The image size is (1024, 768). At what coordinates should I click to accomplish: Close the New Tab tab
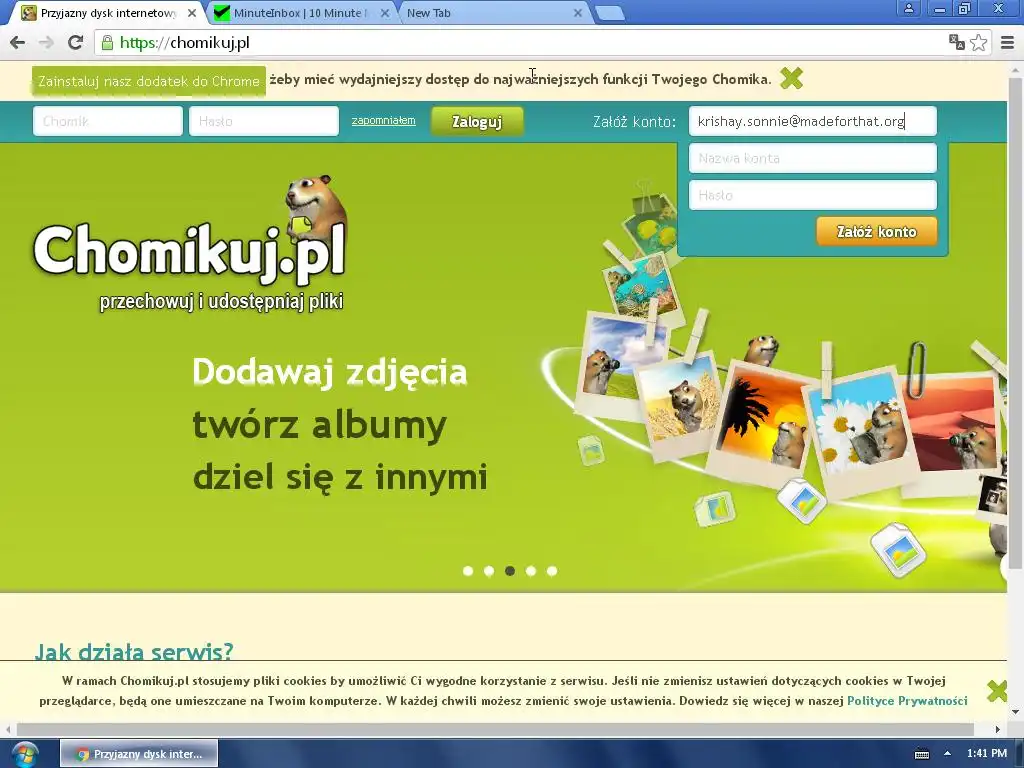[577, 13]
